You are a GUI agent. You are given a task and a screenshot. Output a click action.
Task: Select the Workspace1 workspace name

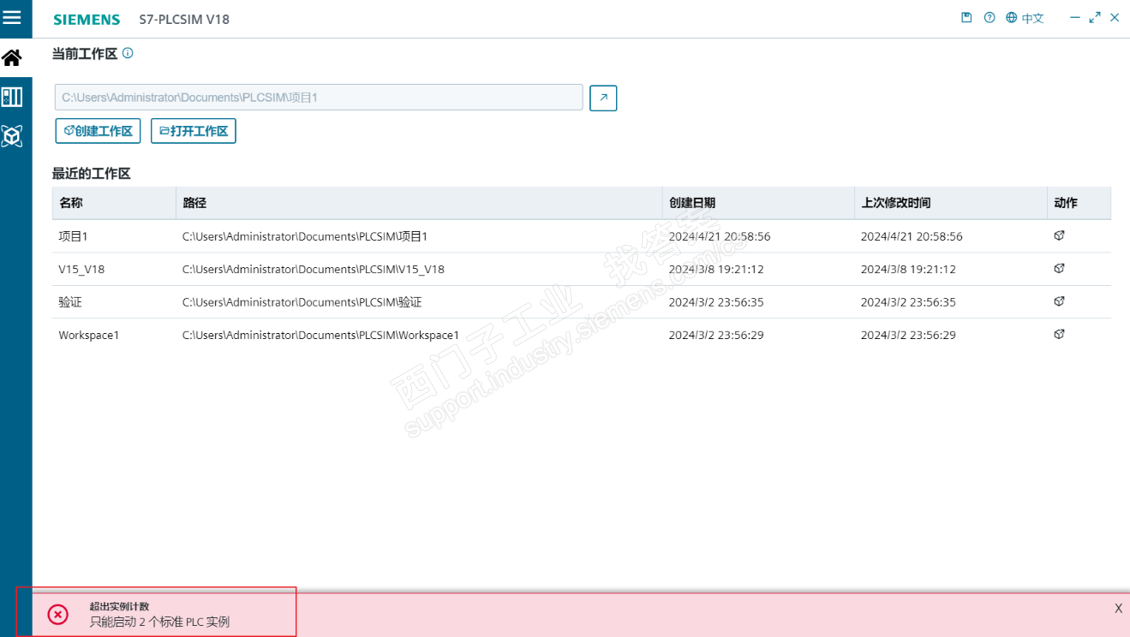[89, 335]
